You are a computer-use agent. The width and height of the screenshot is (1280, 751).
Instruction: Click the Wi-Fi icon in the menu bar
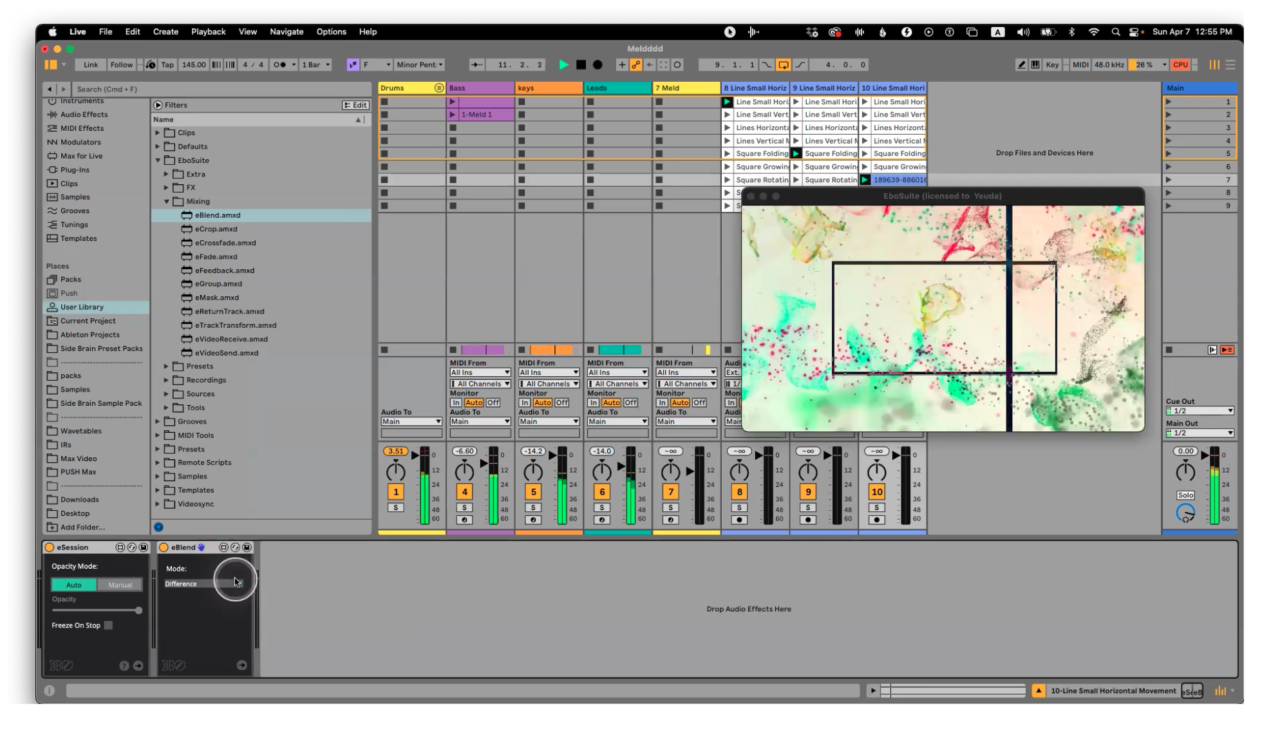pyautogui.click(x=1093, y=31)
